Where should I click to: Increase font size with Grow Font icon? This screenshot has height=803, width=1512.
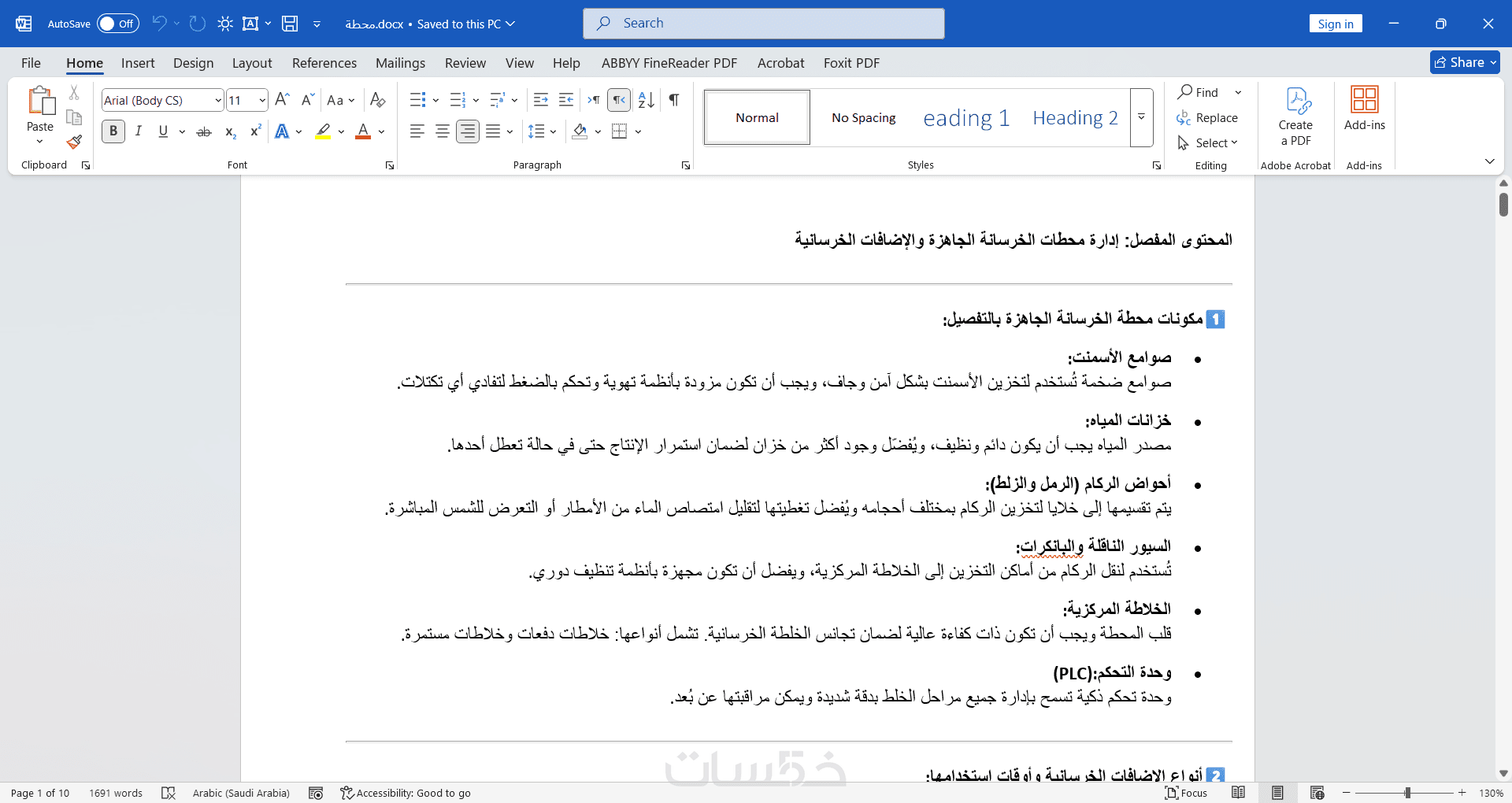(x=282, y=100)
